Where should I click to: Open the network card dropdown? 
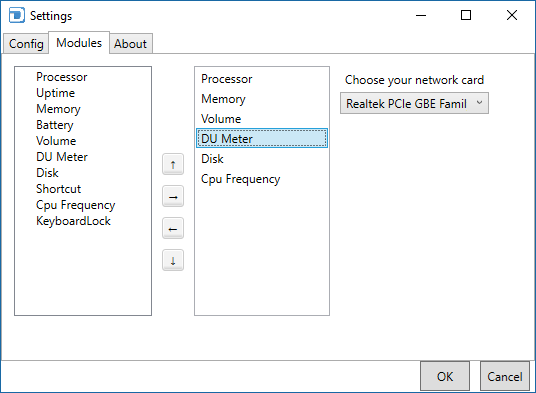414,103
